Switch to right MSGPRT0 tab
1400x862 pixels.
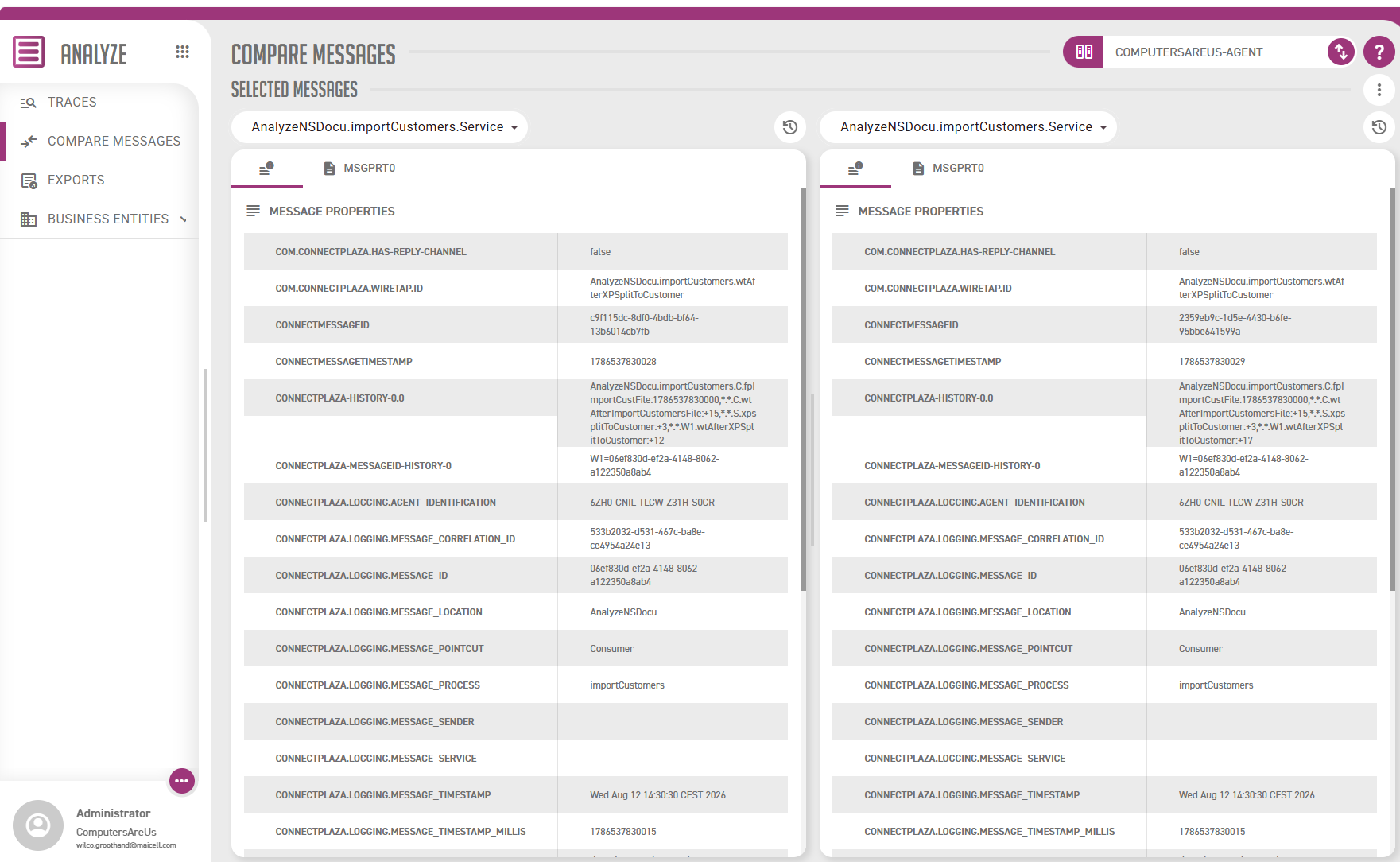948,168
